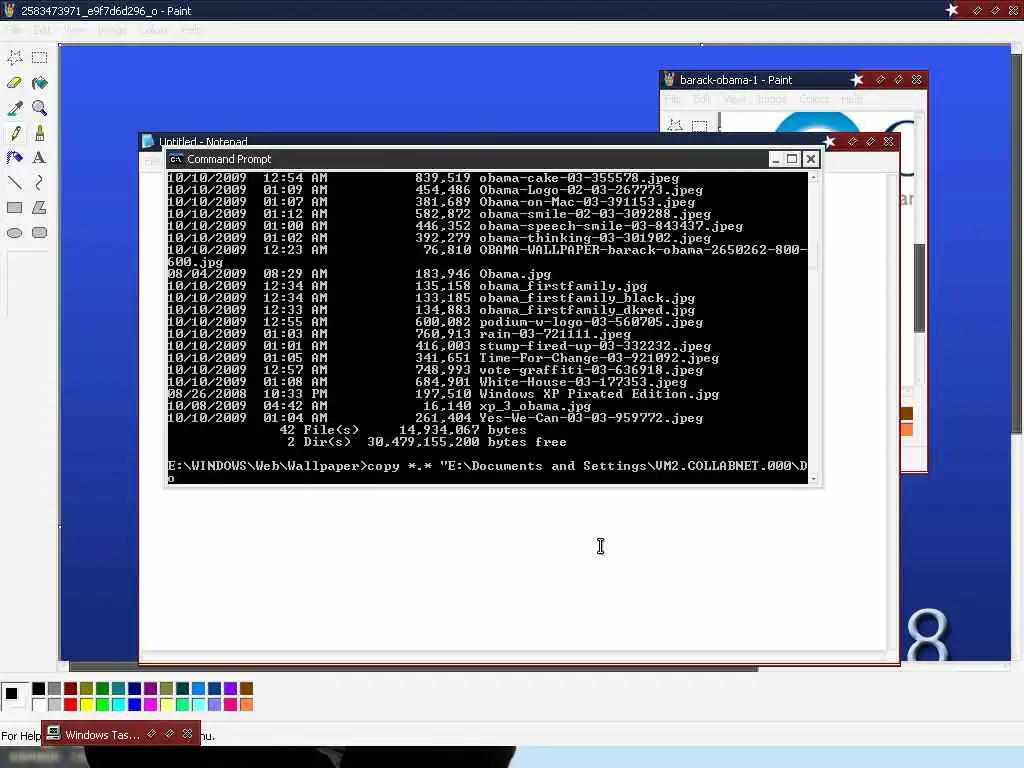Click the "Obama.jpg" file entry
This screenshot has height=768, width=1024.
click(x=515, y=274)
